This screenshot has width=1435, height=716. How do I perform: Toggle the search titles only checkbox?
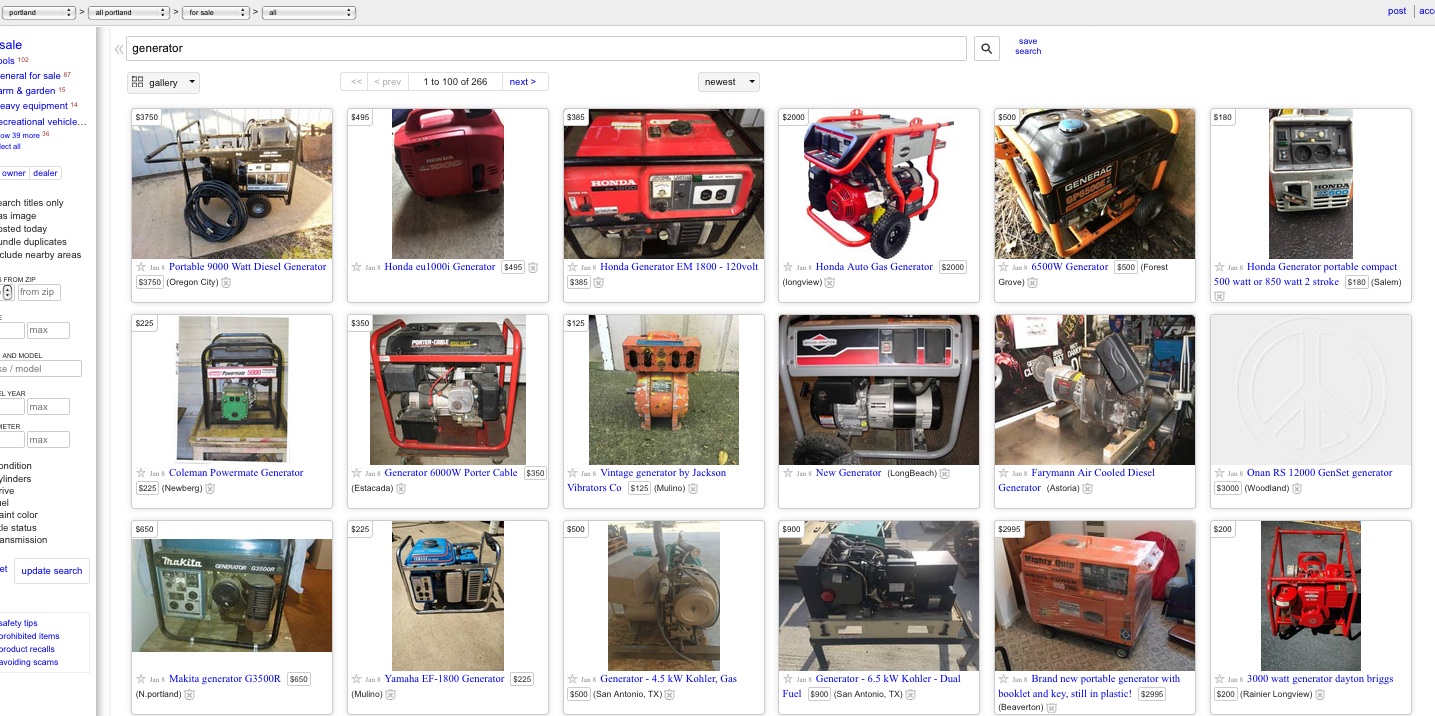(x=31, y=203)
